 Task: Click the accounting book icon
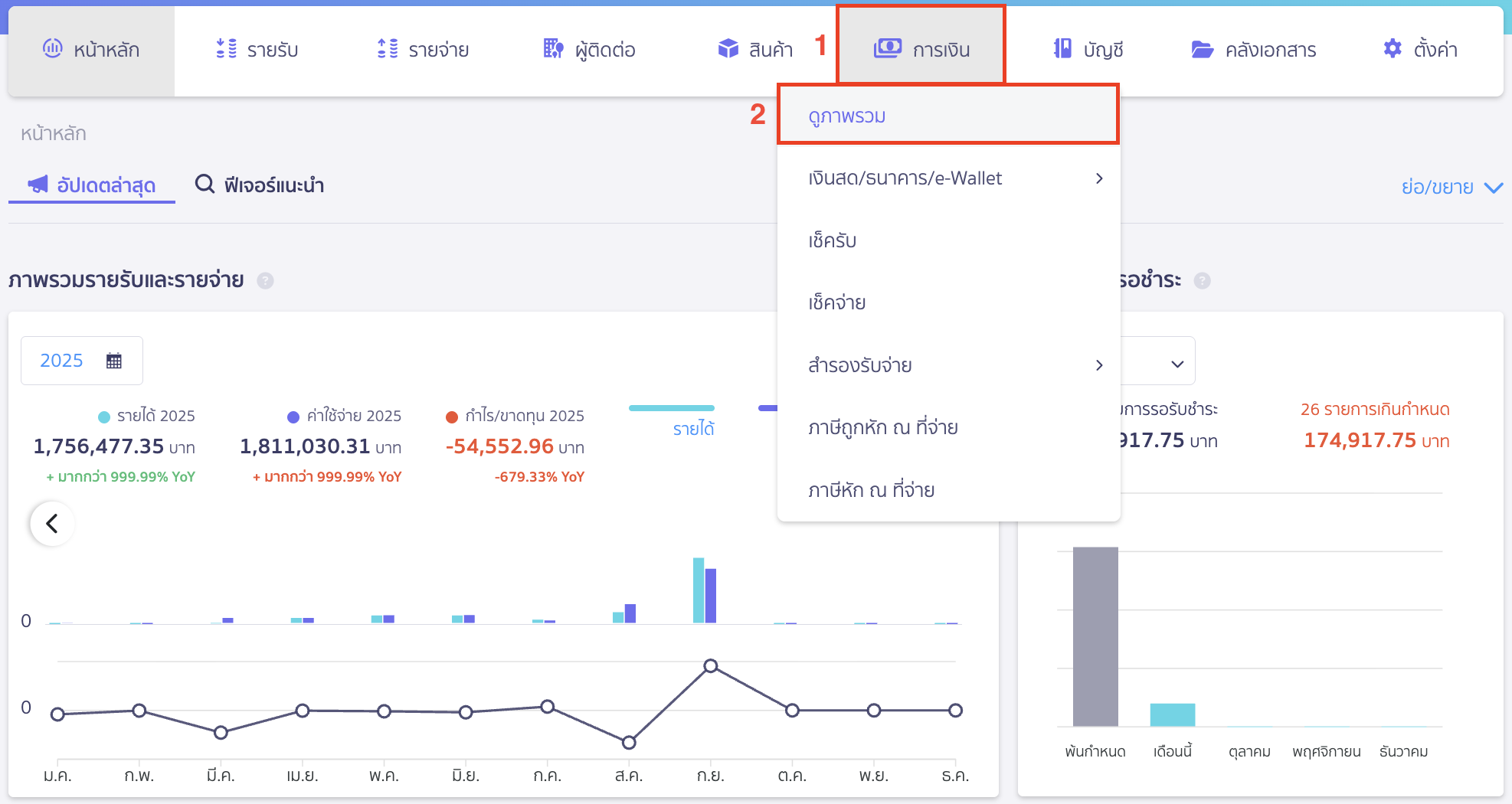click(1062, 49)
